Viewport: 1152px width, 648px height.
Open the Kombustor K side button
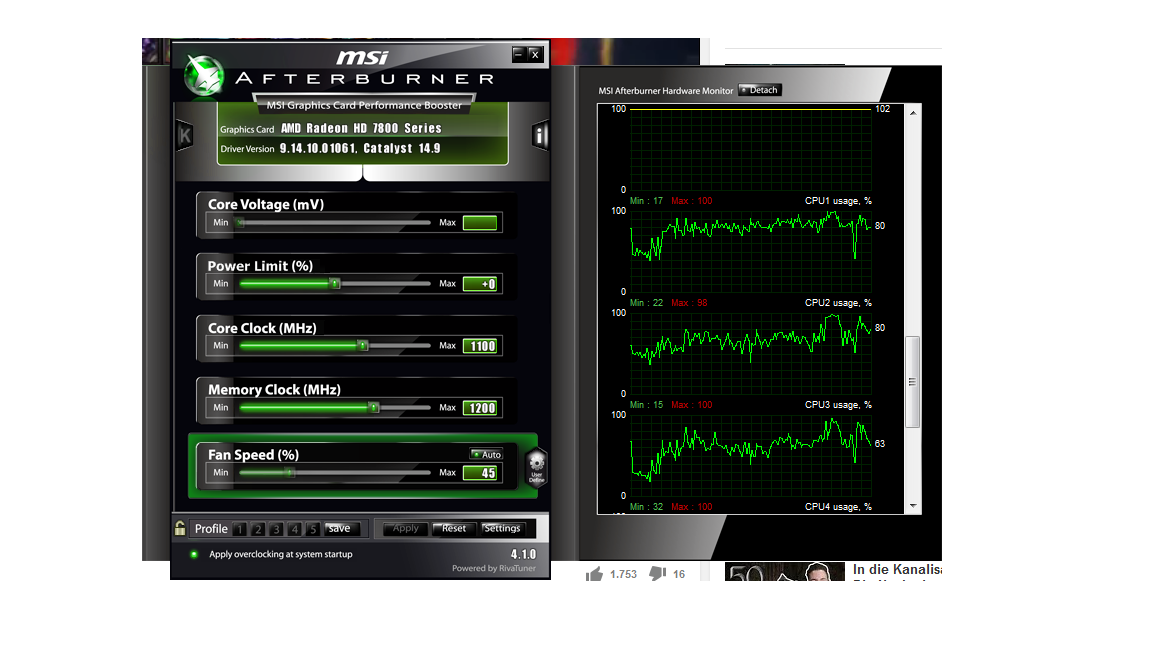(184, 135)
